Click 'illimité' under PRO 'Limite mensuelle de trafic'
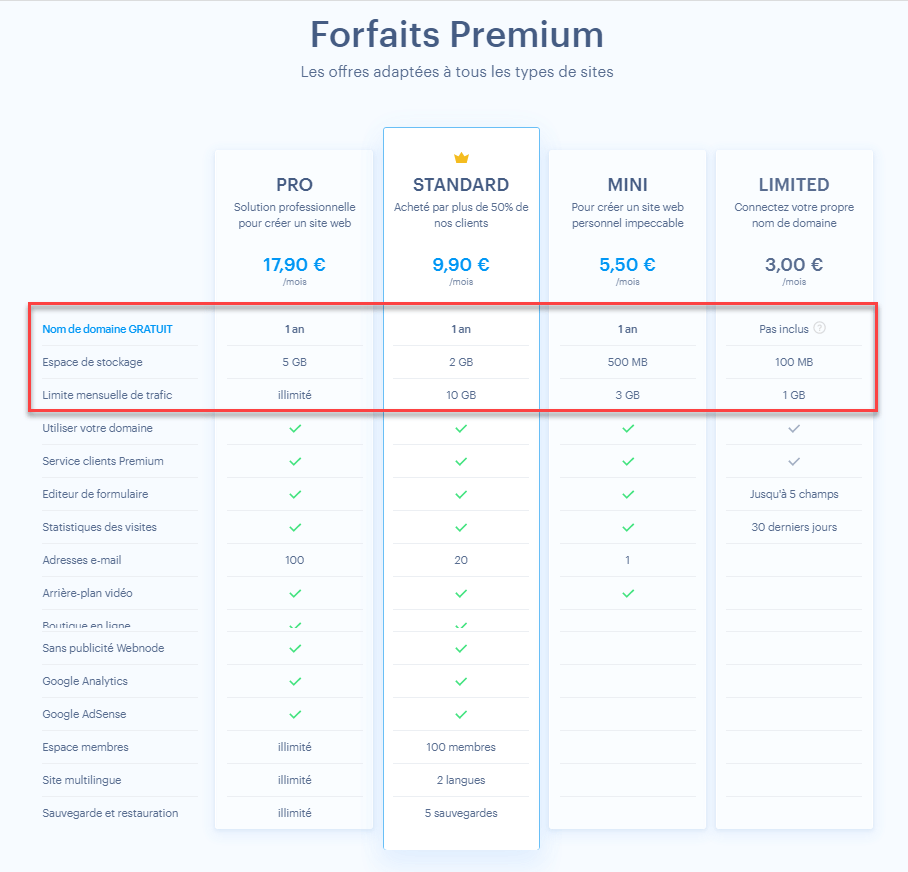Viewport: 908px width, 872px height. 294,395
